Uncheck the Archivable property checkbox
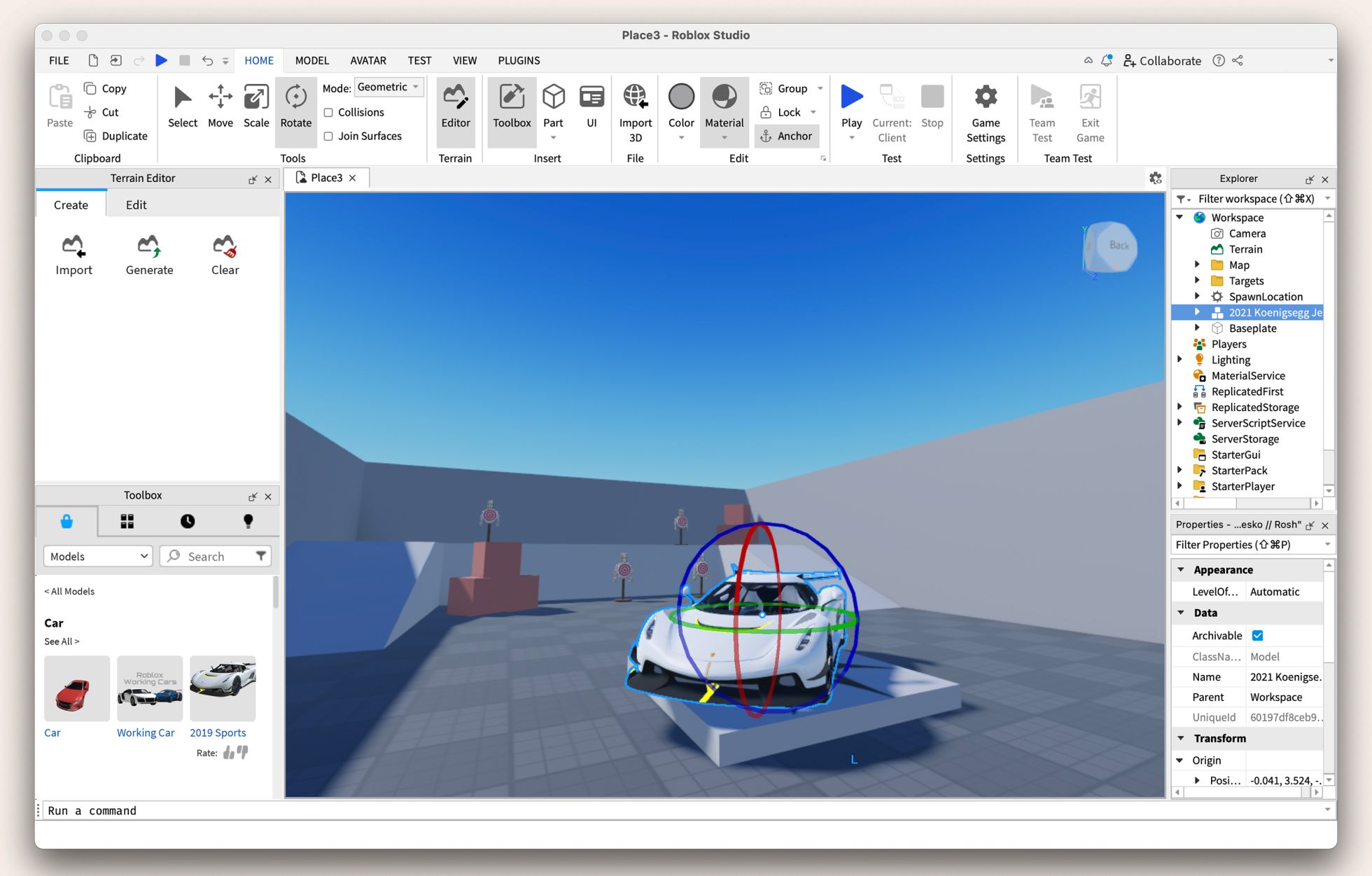 tap(1257, 636)
